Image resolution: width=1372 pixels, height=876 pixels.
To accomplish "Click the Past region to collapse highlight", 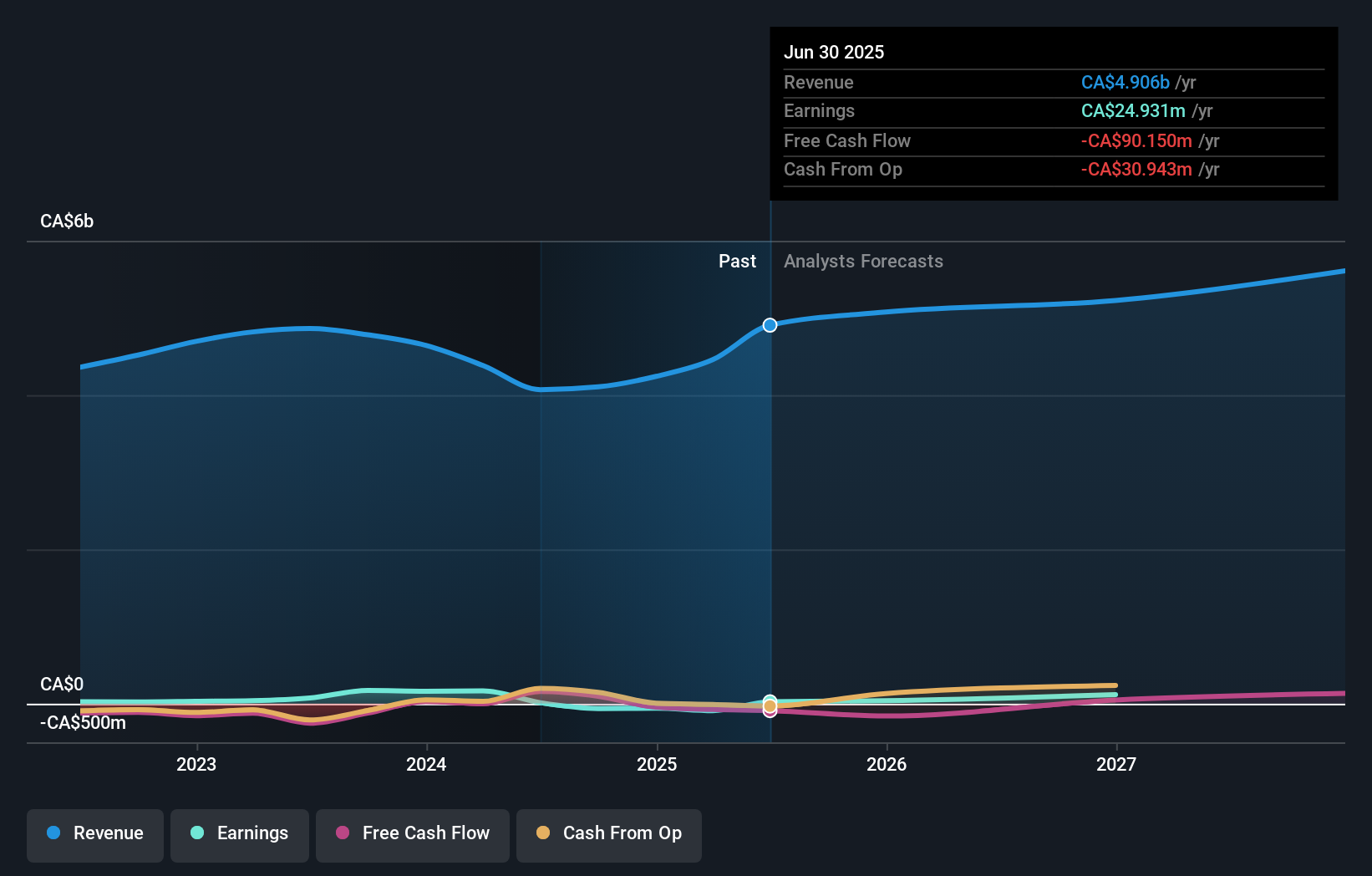I will [x=737, y=261].
